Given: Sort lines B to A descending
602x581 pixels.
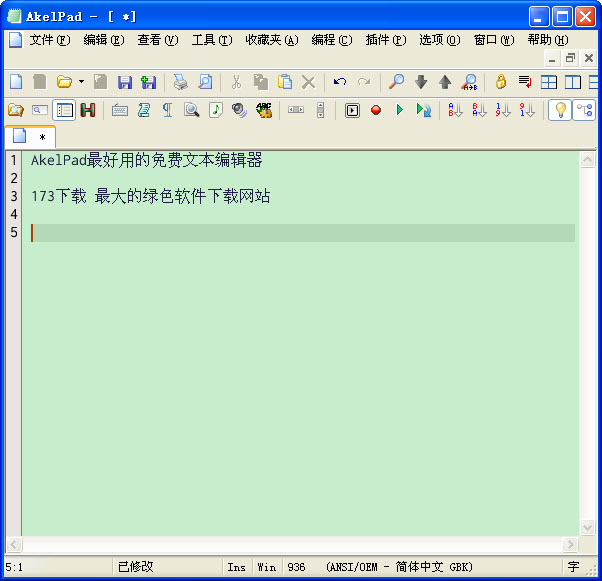Looking at the screenshot, I should pyautogui.click(x=480, y=111).
